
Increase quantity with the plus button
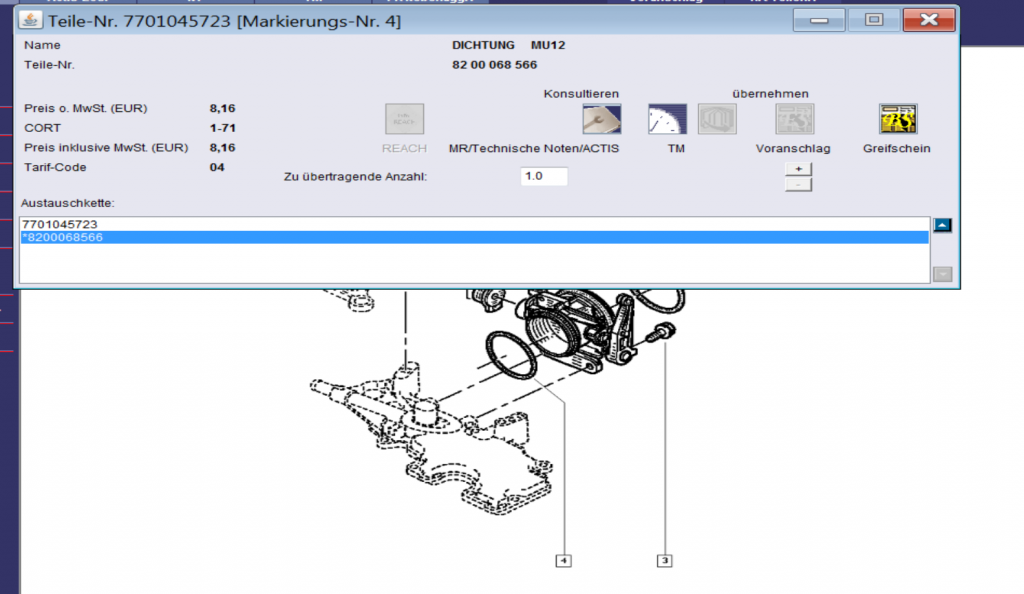[797, 169]
